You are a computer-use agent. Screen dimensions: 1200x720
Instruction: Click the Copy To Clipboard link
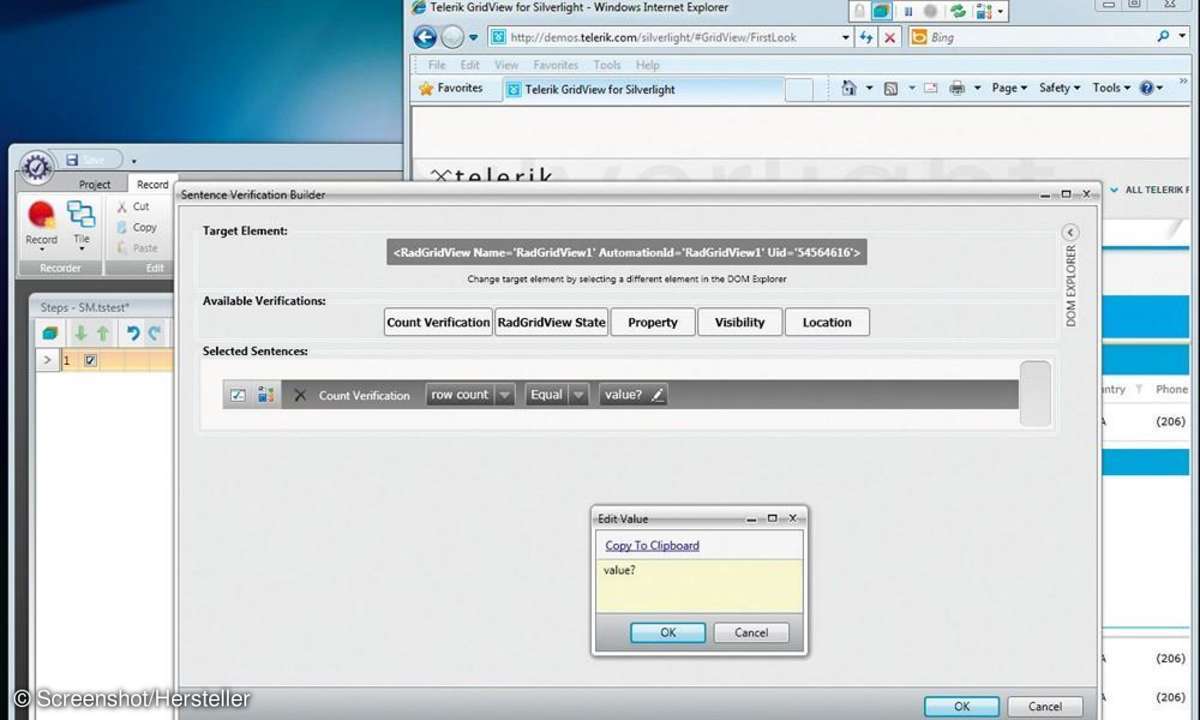652,545
